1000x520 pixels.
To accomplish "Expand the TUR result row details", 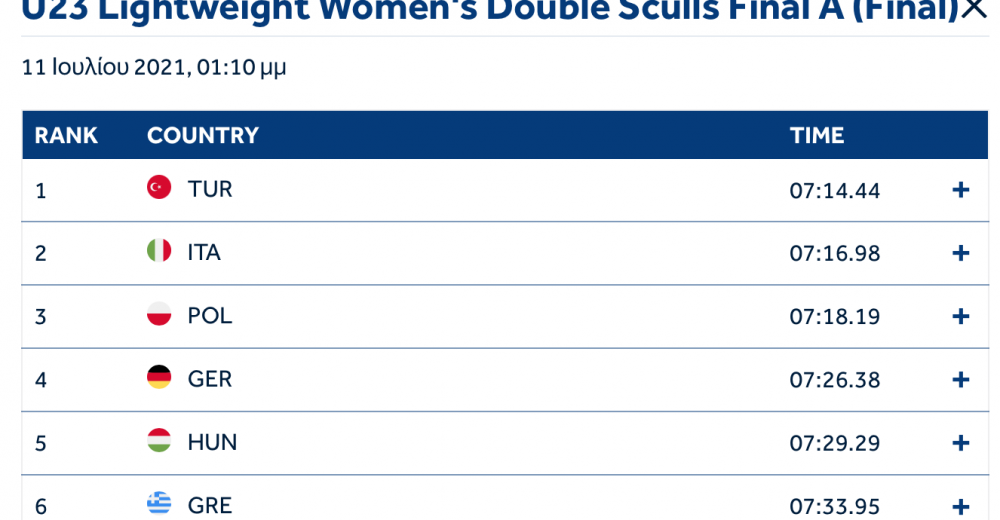I will 961,190.
